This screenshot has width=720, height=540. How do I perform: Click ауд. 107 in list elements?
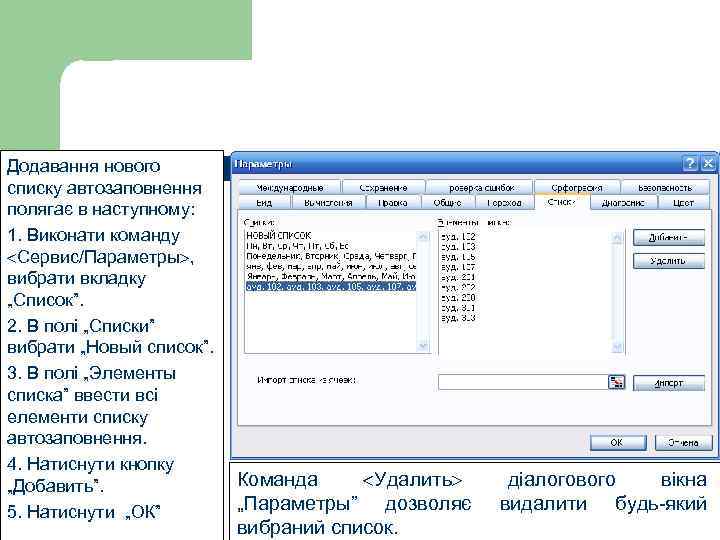tap(458, 267)
